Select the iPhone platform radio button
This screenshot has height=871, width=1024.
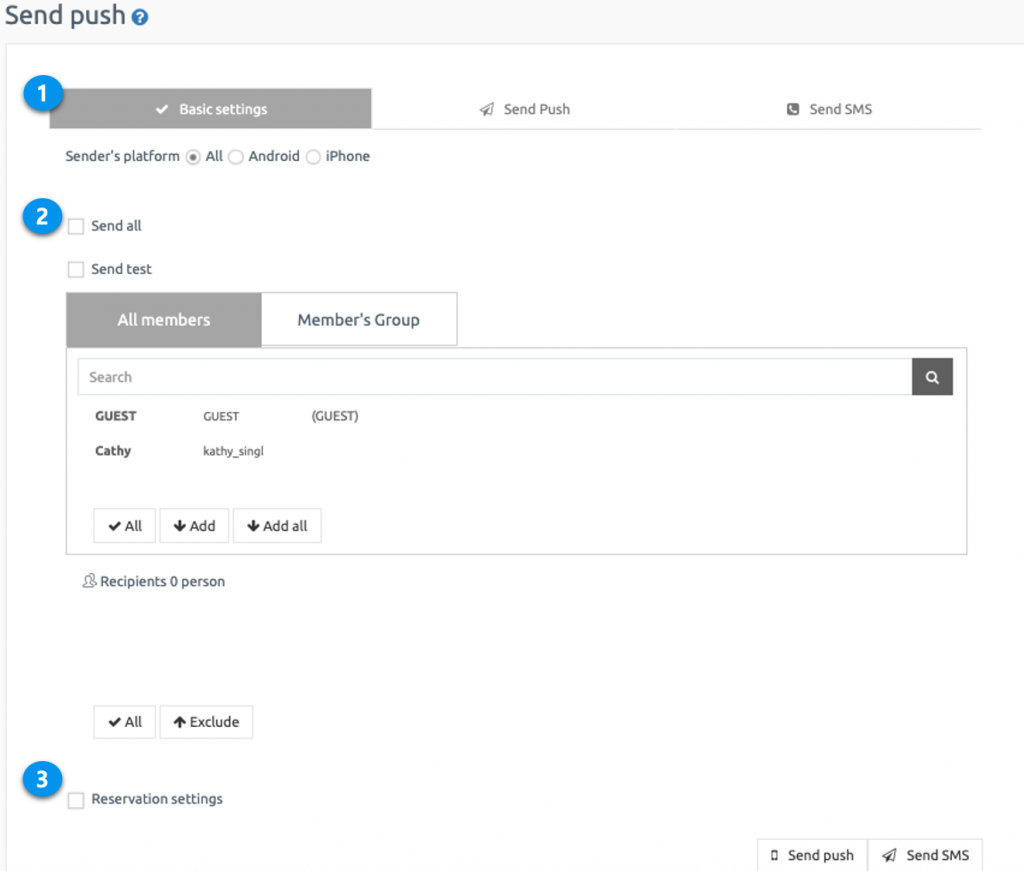click(312, 156)
